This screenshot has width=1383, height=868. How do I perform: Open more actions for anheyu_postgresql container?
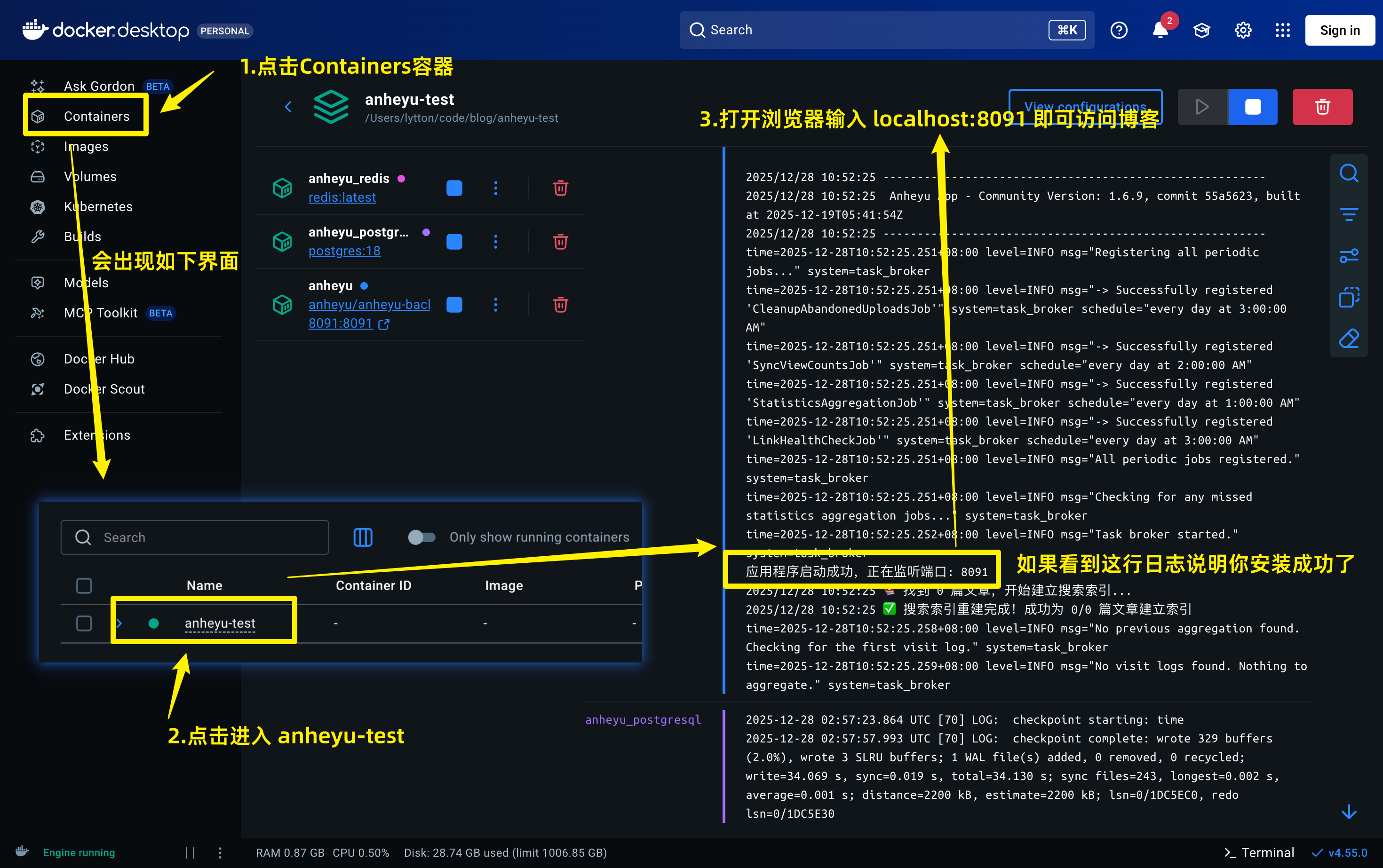coord(496,242)
